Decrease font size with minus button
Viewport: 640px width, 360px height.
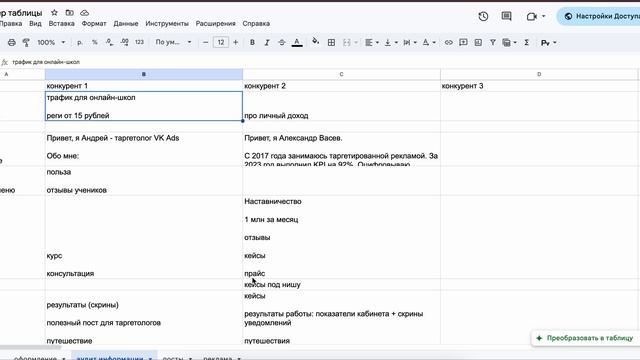(x=205, y=42)
